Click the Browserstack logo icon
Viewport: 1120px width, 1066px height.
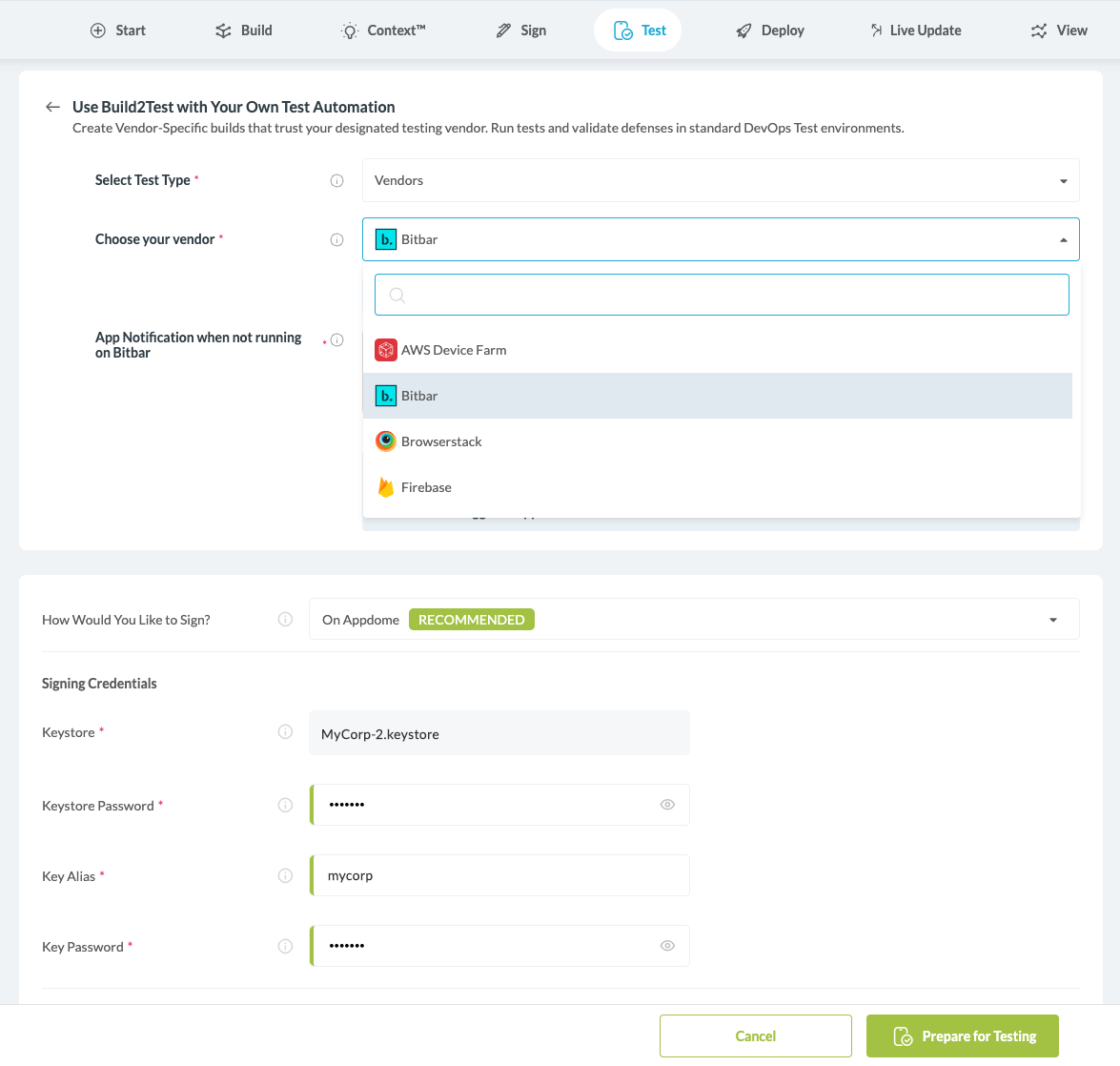pos(386,441)
